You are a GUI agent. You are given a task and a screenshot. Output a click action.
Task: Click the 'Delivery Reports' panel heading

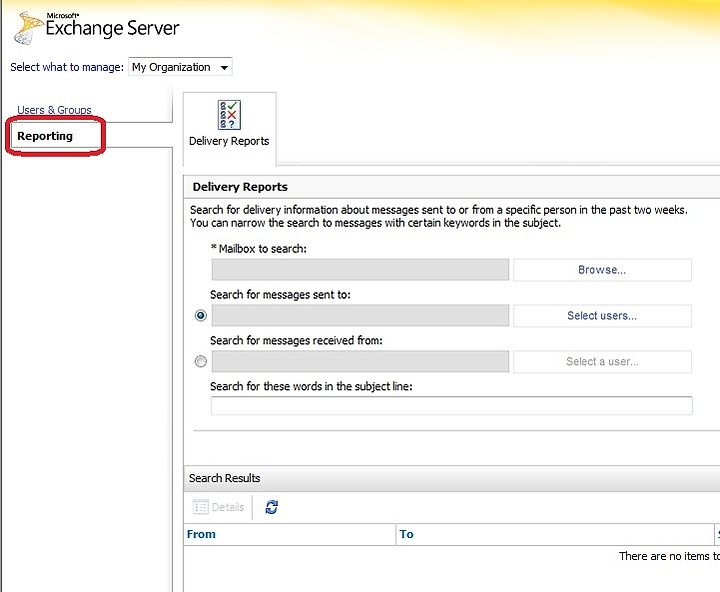tap(240, 187)
